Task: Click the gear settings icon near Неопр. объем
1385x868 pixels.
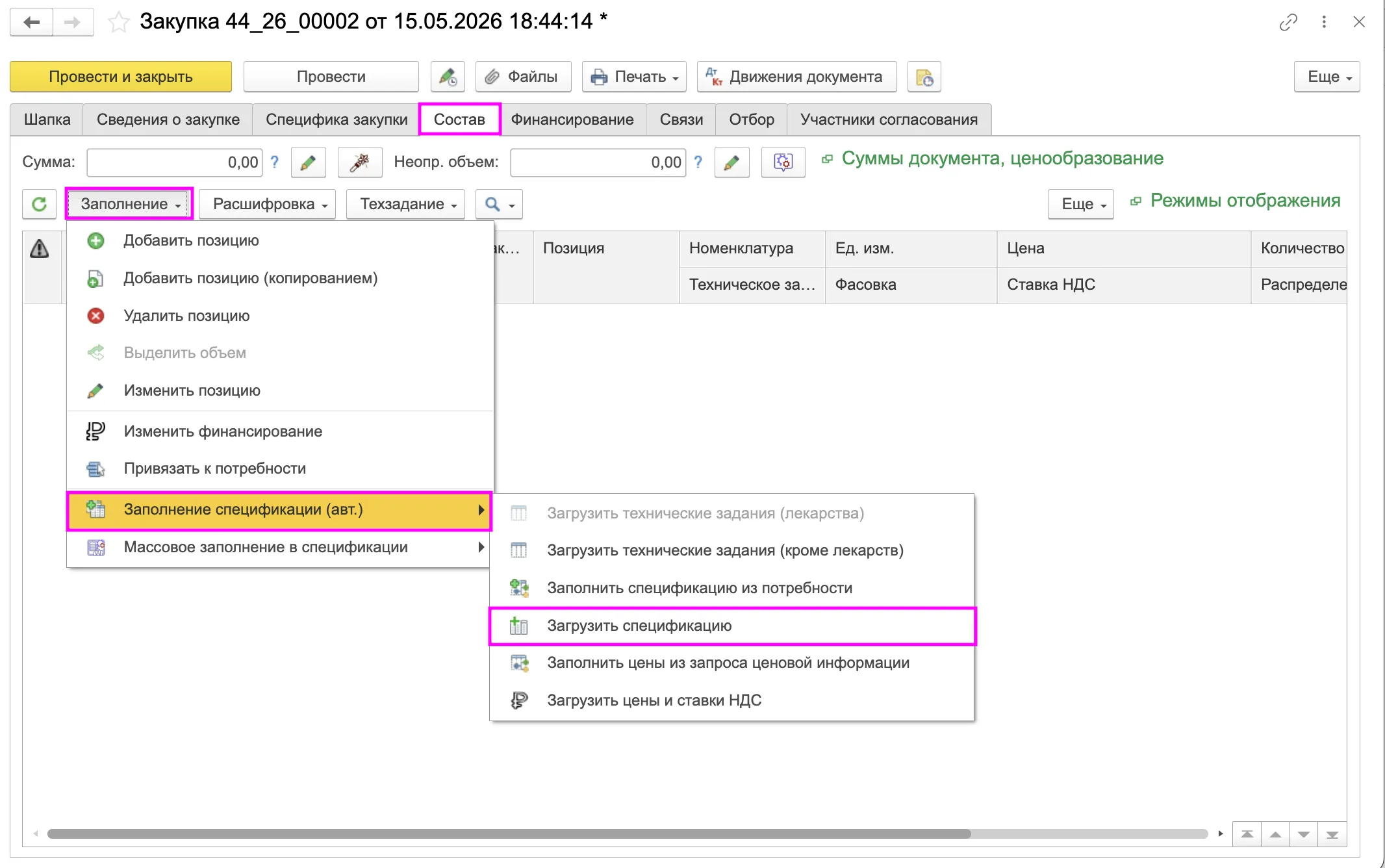Action: (783, 162)
